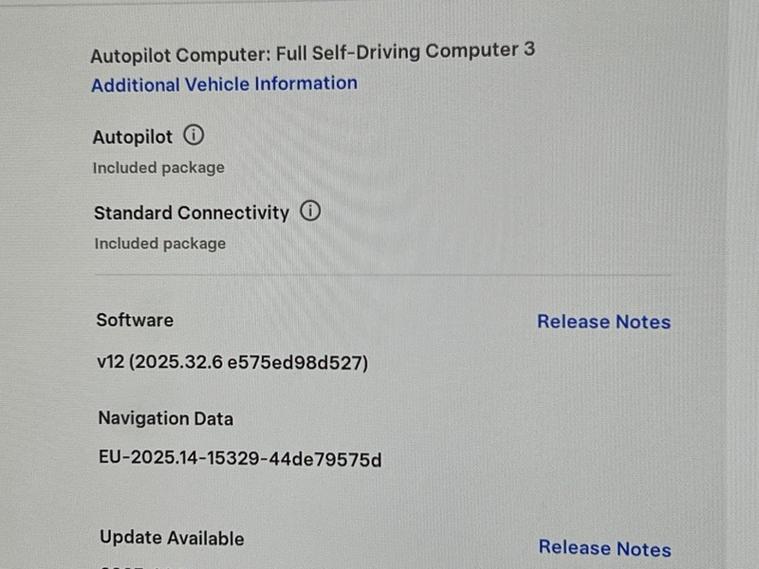
Task: Click the Navigation Data label
Action: (x=166, y=419)
